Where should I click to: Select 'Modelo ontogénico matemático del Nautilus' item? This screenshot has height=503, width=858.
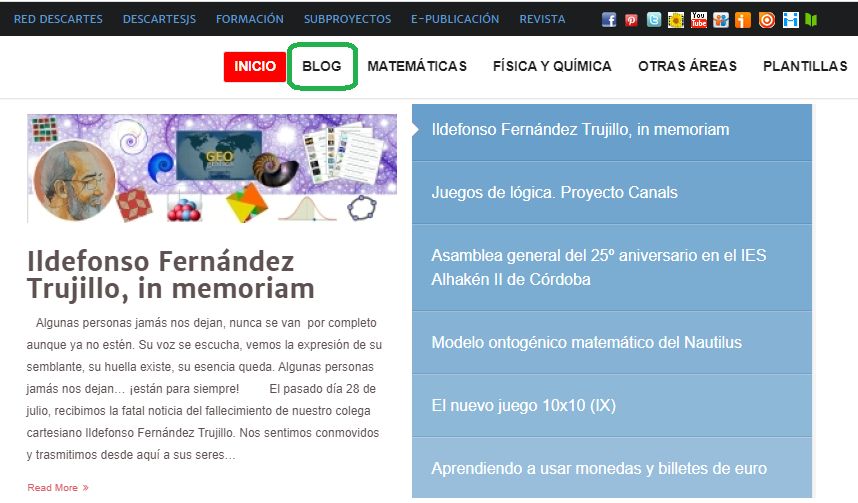(x=586, y=342)
